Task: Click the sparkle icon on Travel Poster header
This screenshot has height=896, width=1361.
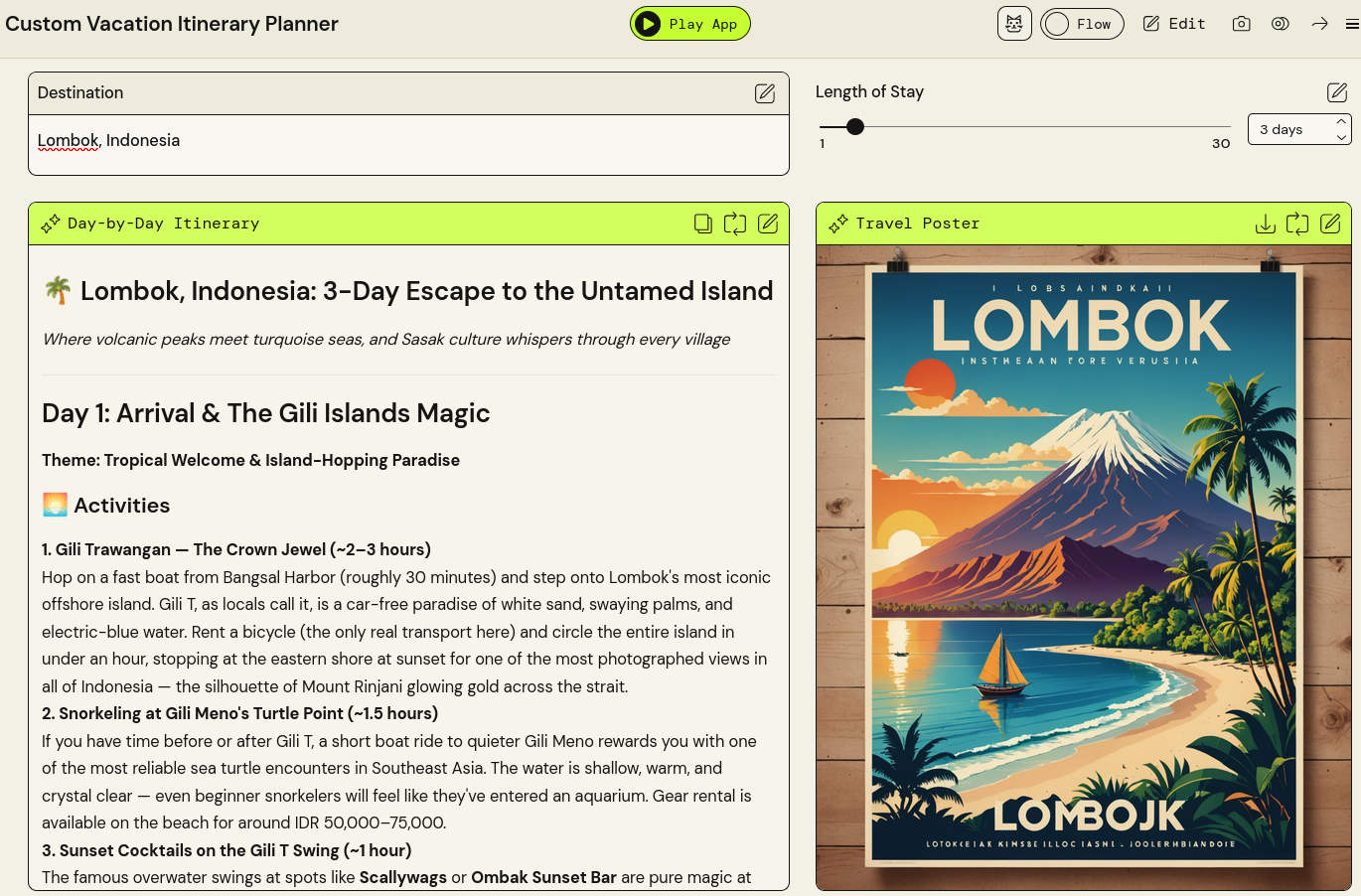Action: point(838,224)
